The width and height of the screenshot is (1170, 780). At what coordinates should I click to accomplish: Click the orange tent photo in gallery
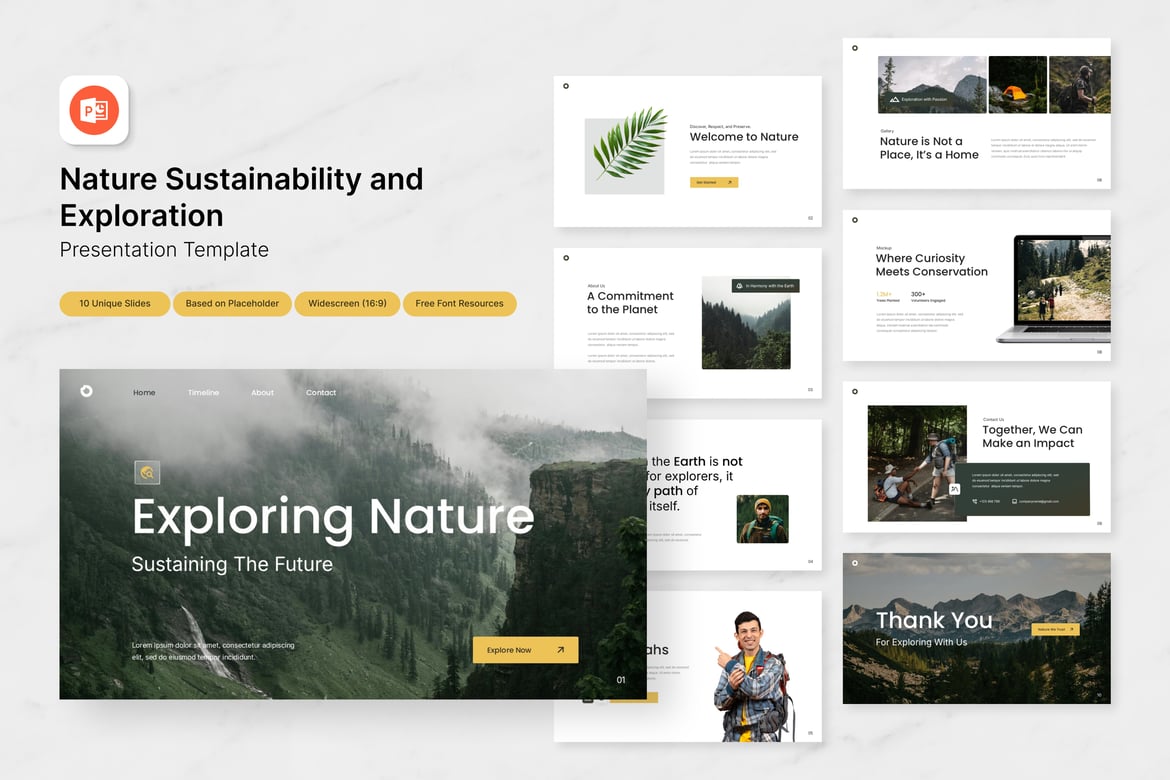pyautogui.click(x=1018, y=84)
